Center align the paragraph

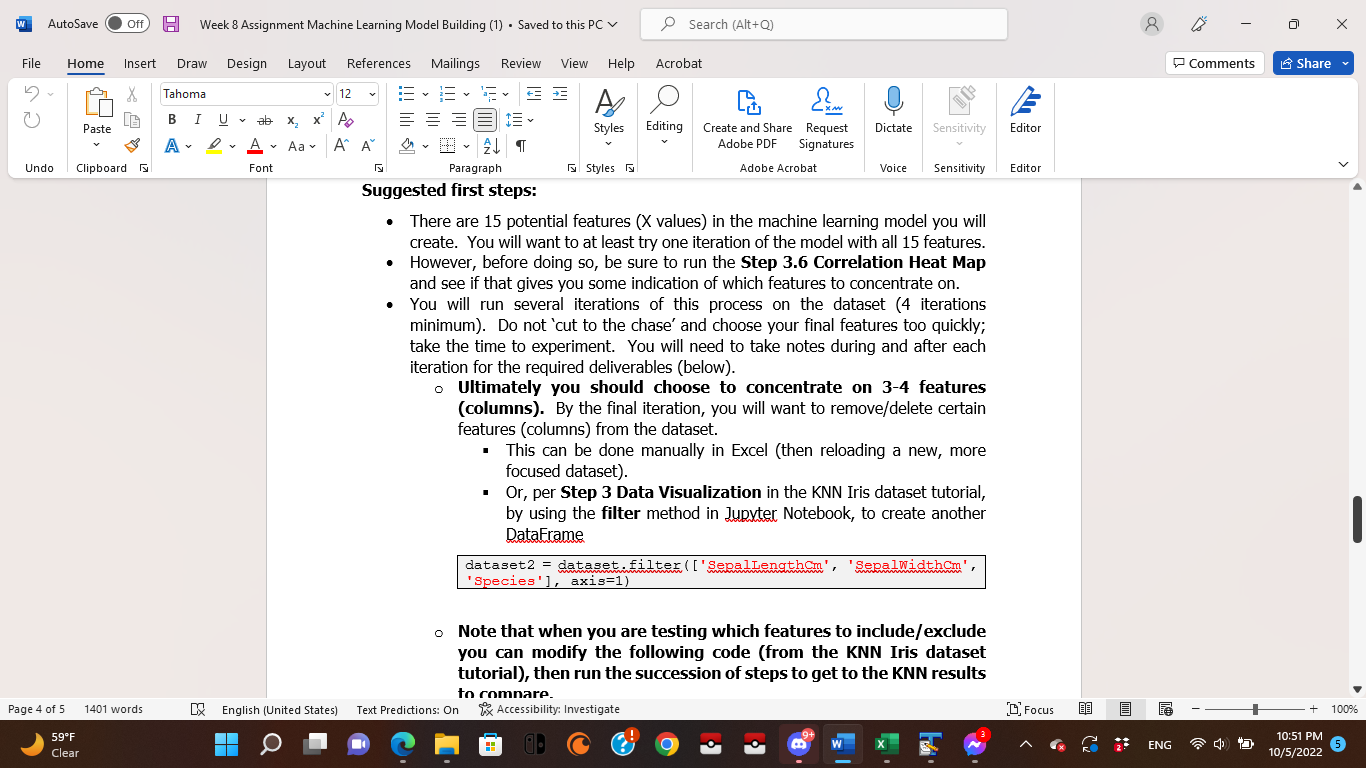433,120
